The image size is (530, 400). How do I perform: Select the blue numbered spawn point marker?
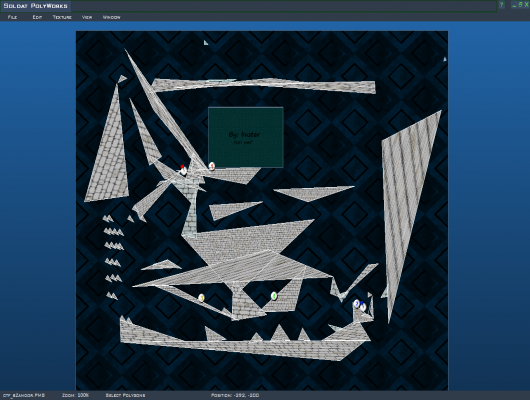point(356,304)
